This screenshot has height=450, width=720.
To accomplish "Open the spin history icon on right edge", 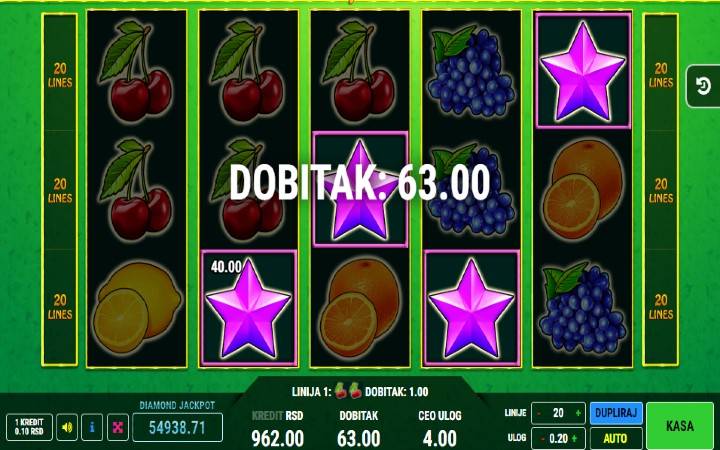I will pyautogui.click(x=703, y=86).
